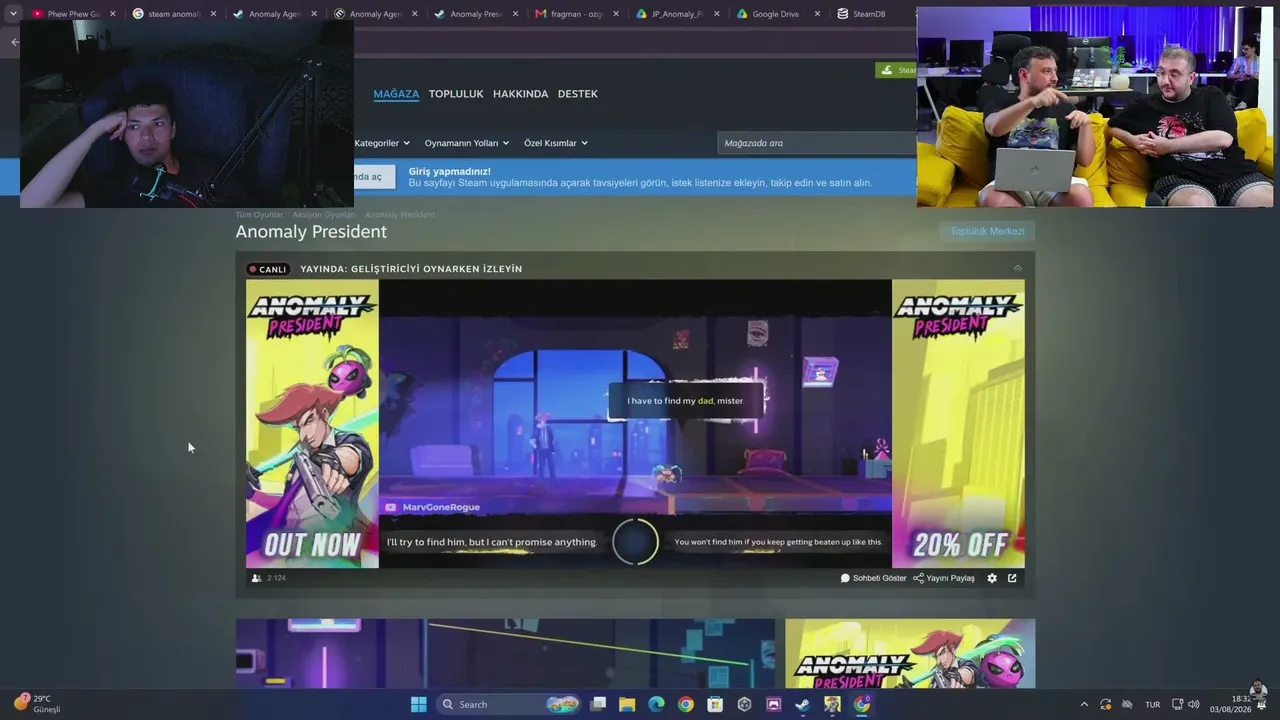Viewport: 1280px width, 720px height.
Task: Follow the Aksiyon Oyunları breadcrumb link
Action: tap(324, 215)
